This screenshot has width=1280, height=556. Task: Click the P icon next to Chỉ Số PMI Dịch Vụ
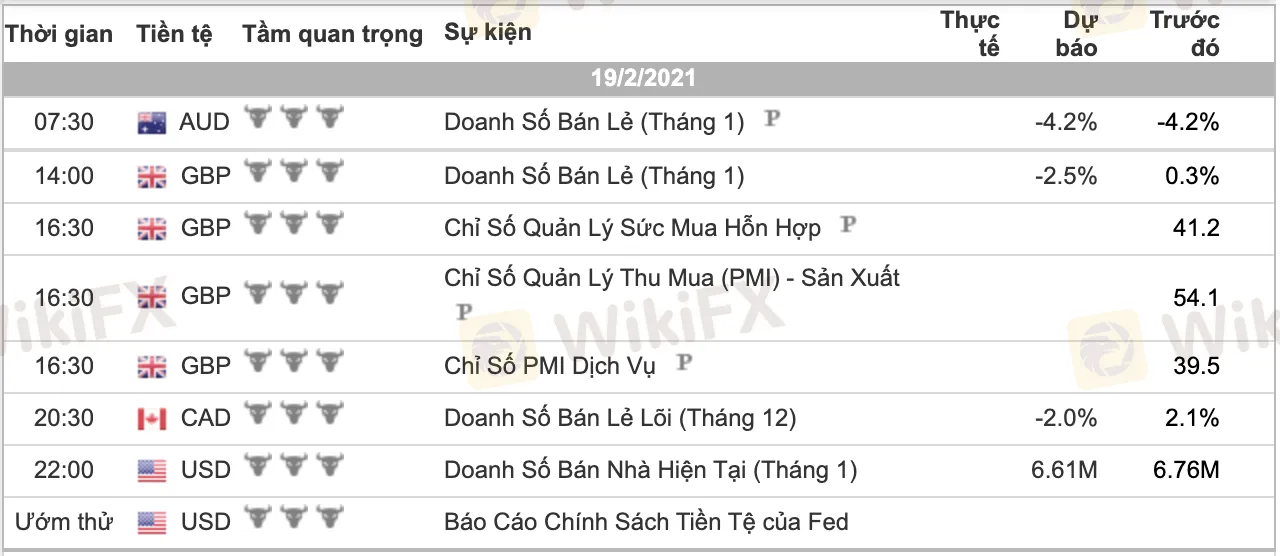683,362
